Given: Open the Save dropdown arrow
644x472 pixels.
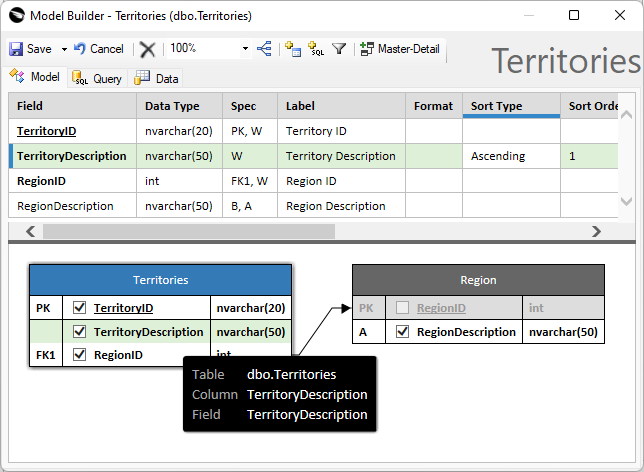Looking at the screenshot, I should click(x=64, y=49).
